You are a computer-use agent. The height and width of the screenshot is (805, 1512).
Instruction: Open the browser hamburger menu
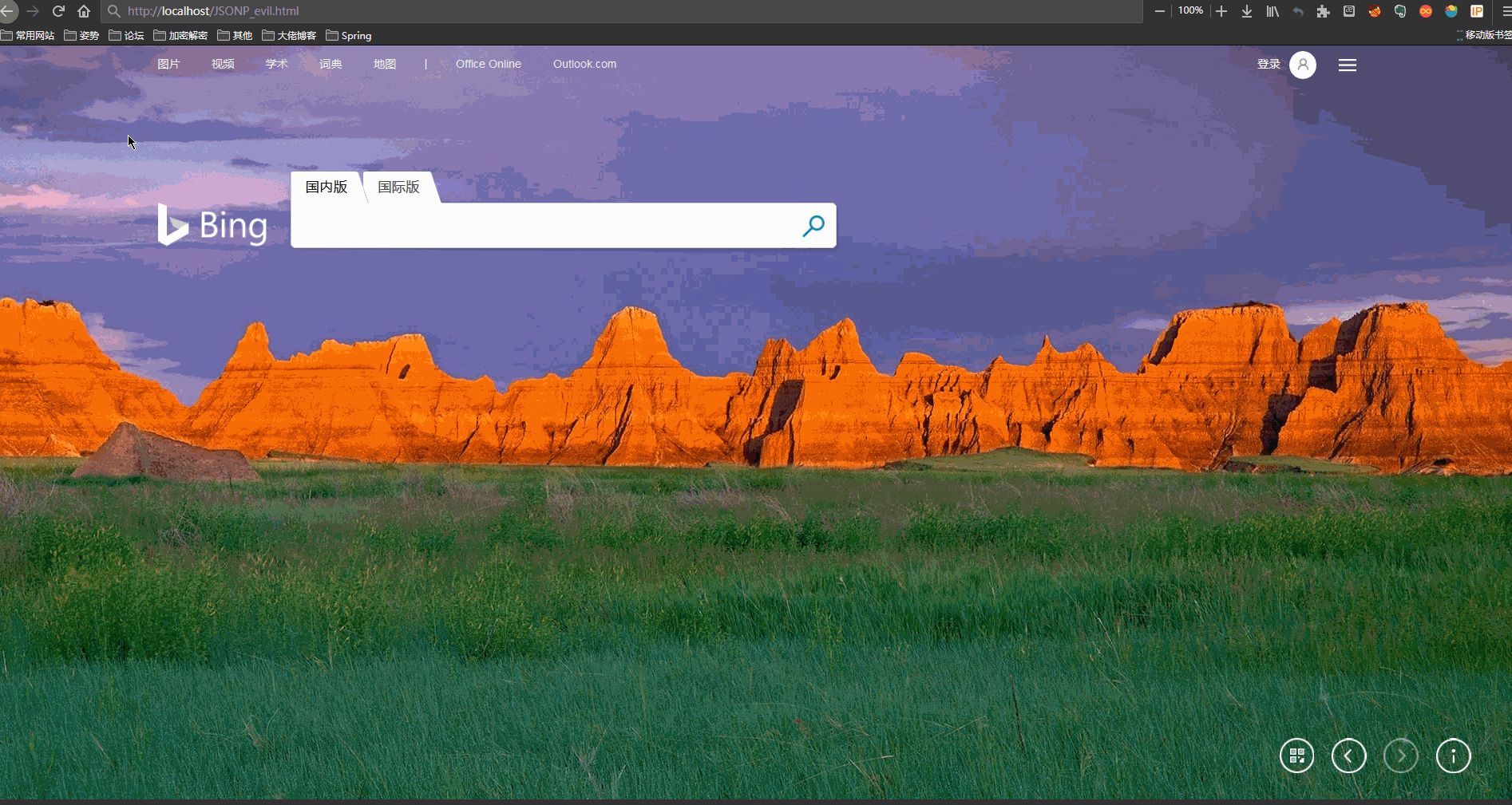[1506, 11]
